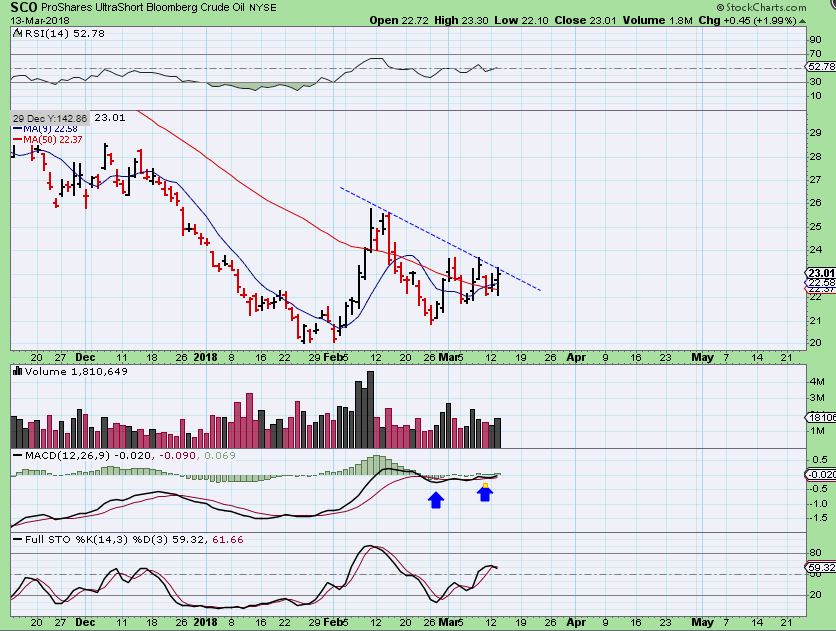Click the 23.01 last price tag on the right axis

point(821,273)
